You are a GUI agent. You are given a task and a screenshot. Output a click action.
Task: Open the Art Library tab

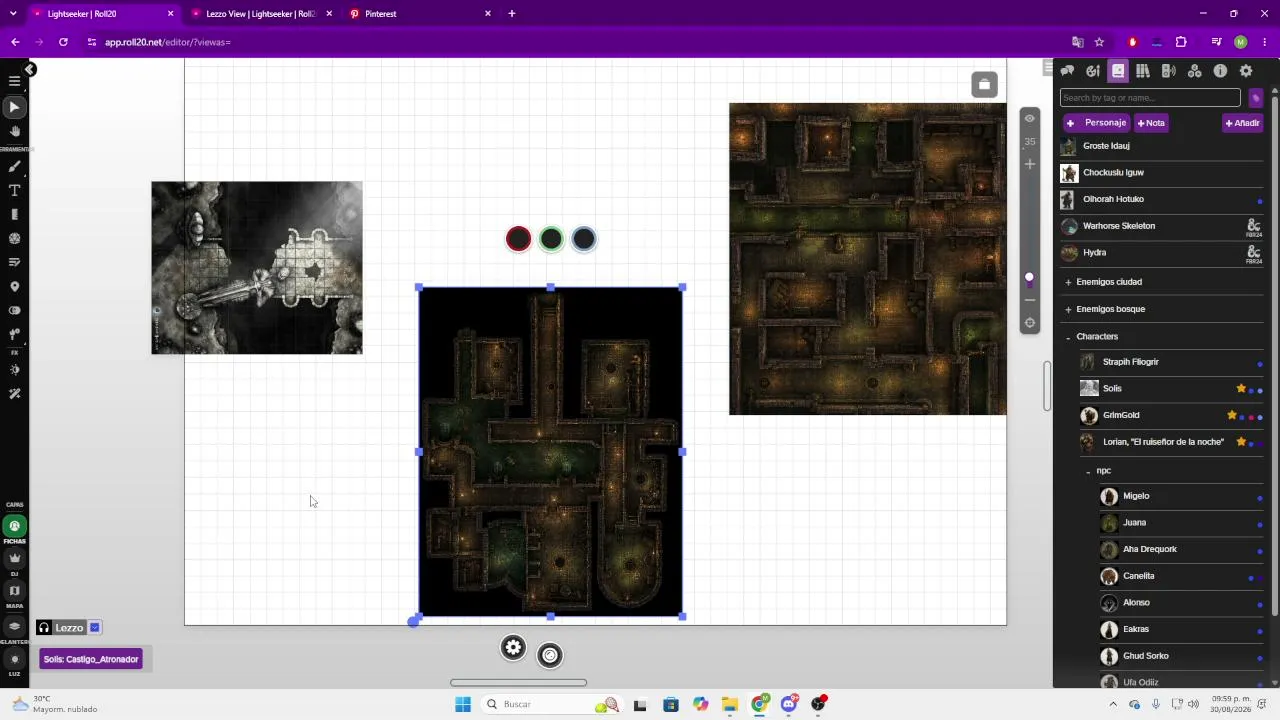(x=1093, y=71)
